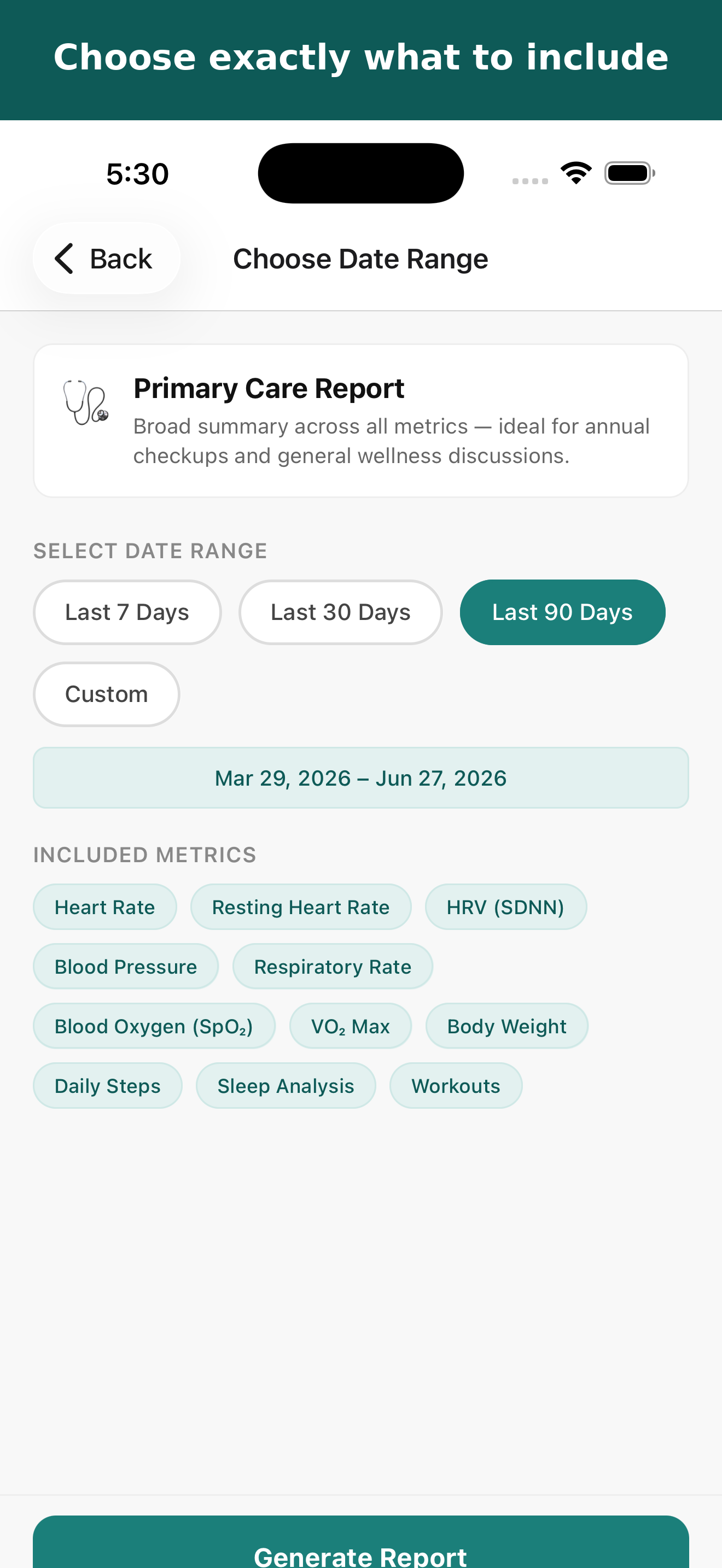Tap the Back chevron button
This screenshot has height=1568, width=722.
107,259
